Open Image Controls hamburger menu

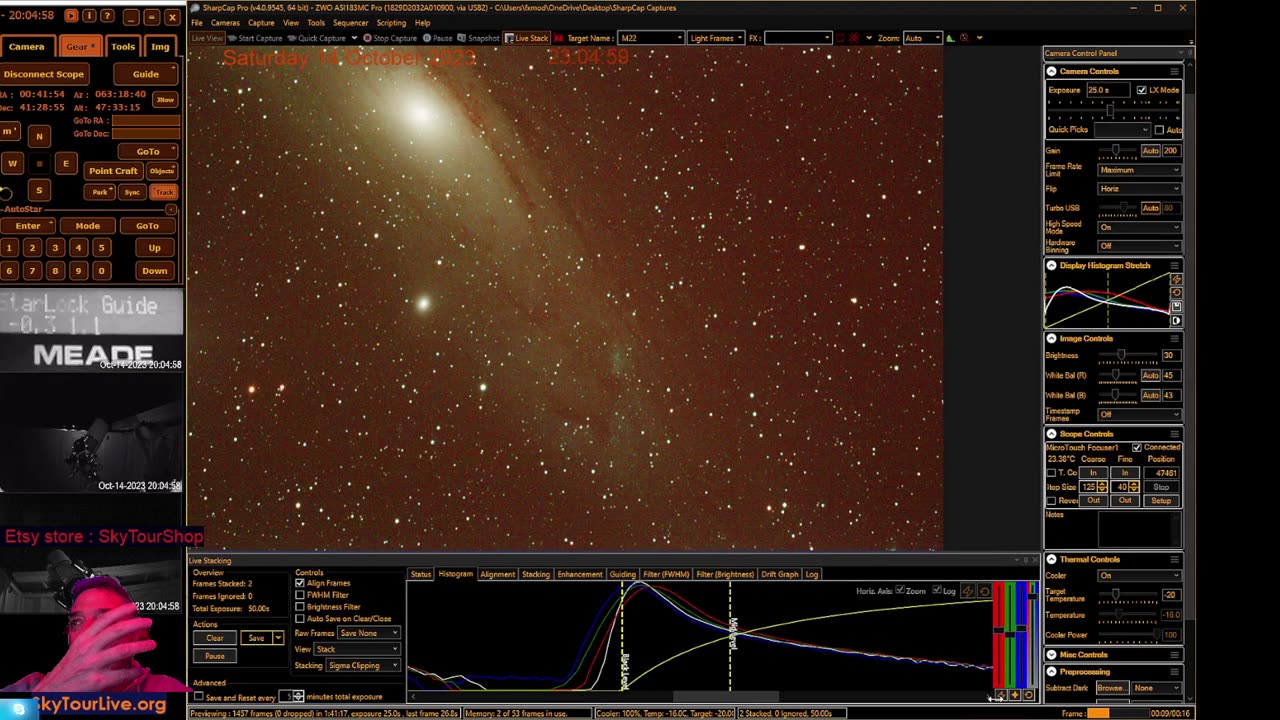point(1174,339)
